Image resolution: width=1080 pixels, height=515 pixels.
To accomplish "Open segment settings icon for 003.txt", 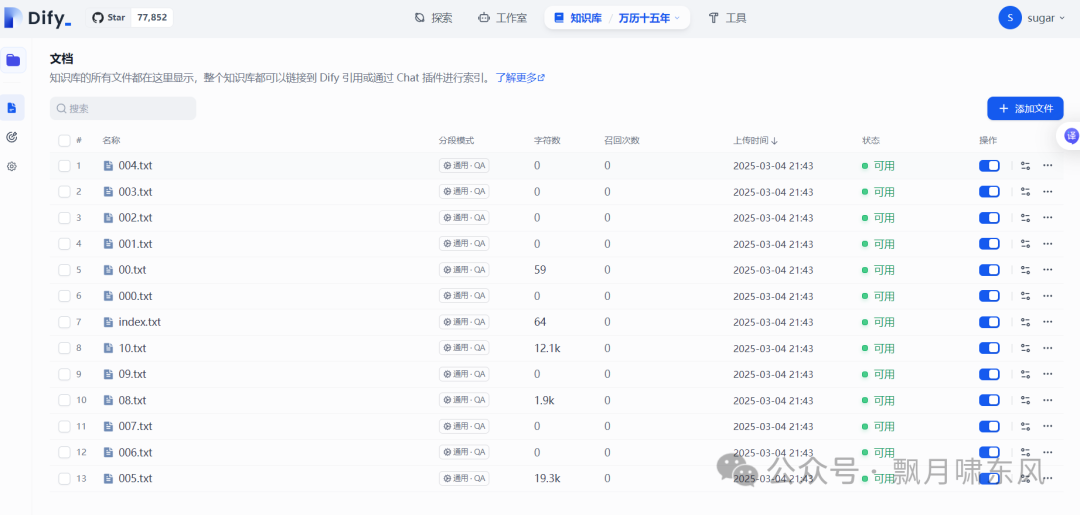I will click(x=1026, y=192).
